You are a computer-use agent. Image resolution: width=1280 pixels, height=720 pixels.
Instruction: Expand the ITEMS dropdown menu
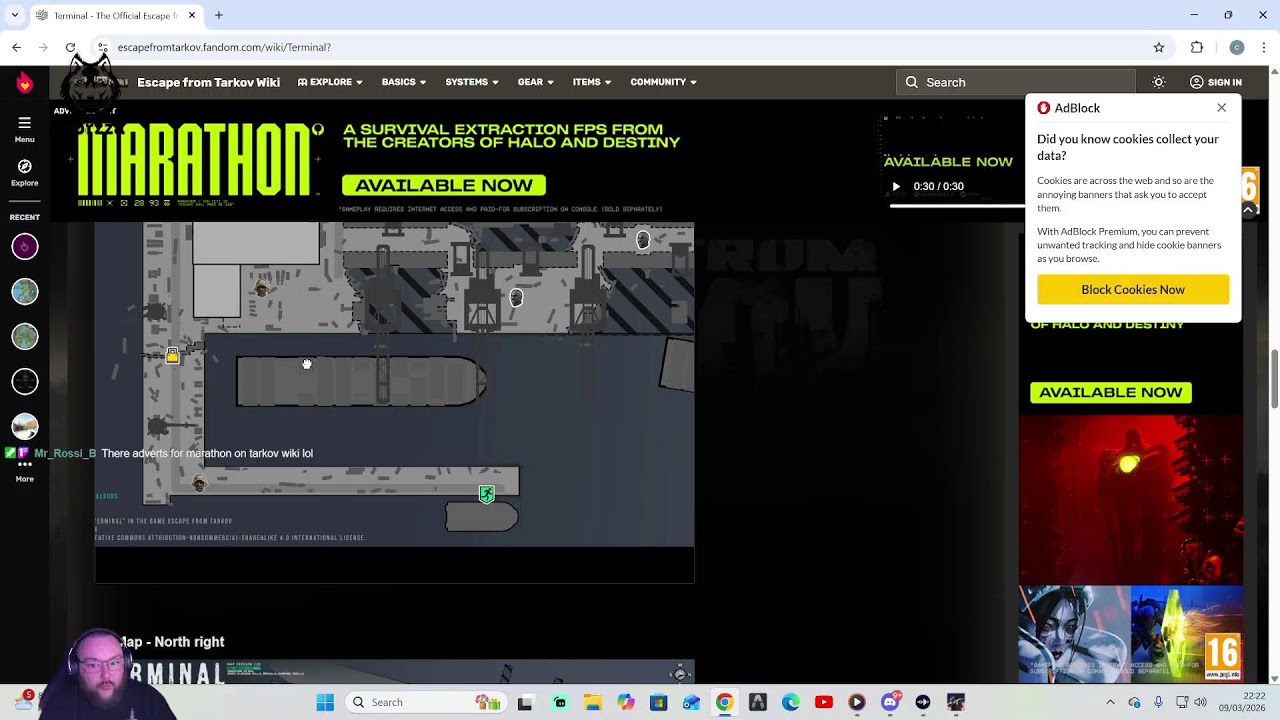tap(591, 82)
